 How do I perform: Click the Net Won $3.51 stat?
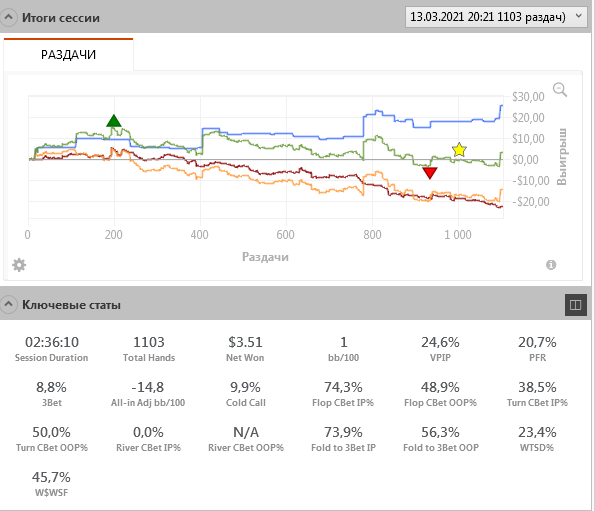(245, 349)
